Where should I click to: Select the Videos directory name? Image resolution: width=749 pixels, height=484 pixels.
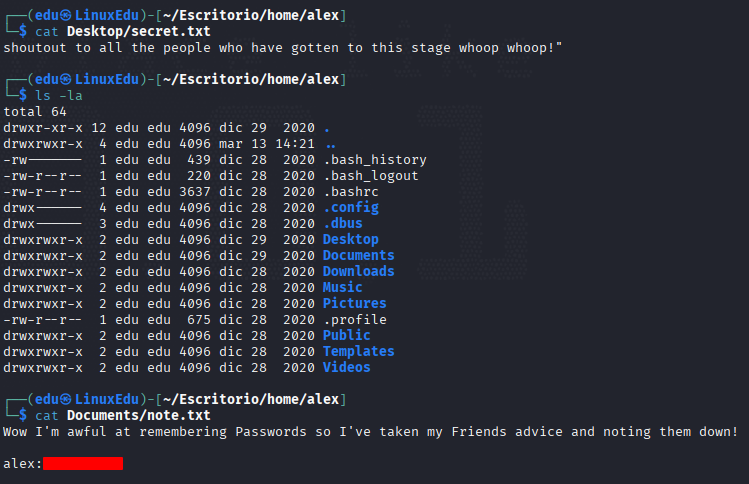click(346, 367)
